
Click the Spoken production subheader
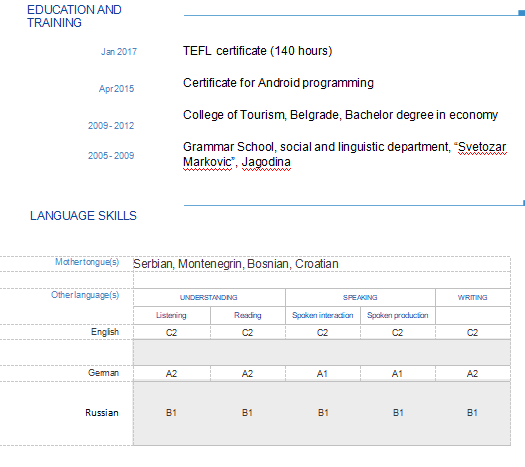pos(398,315)
